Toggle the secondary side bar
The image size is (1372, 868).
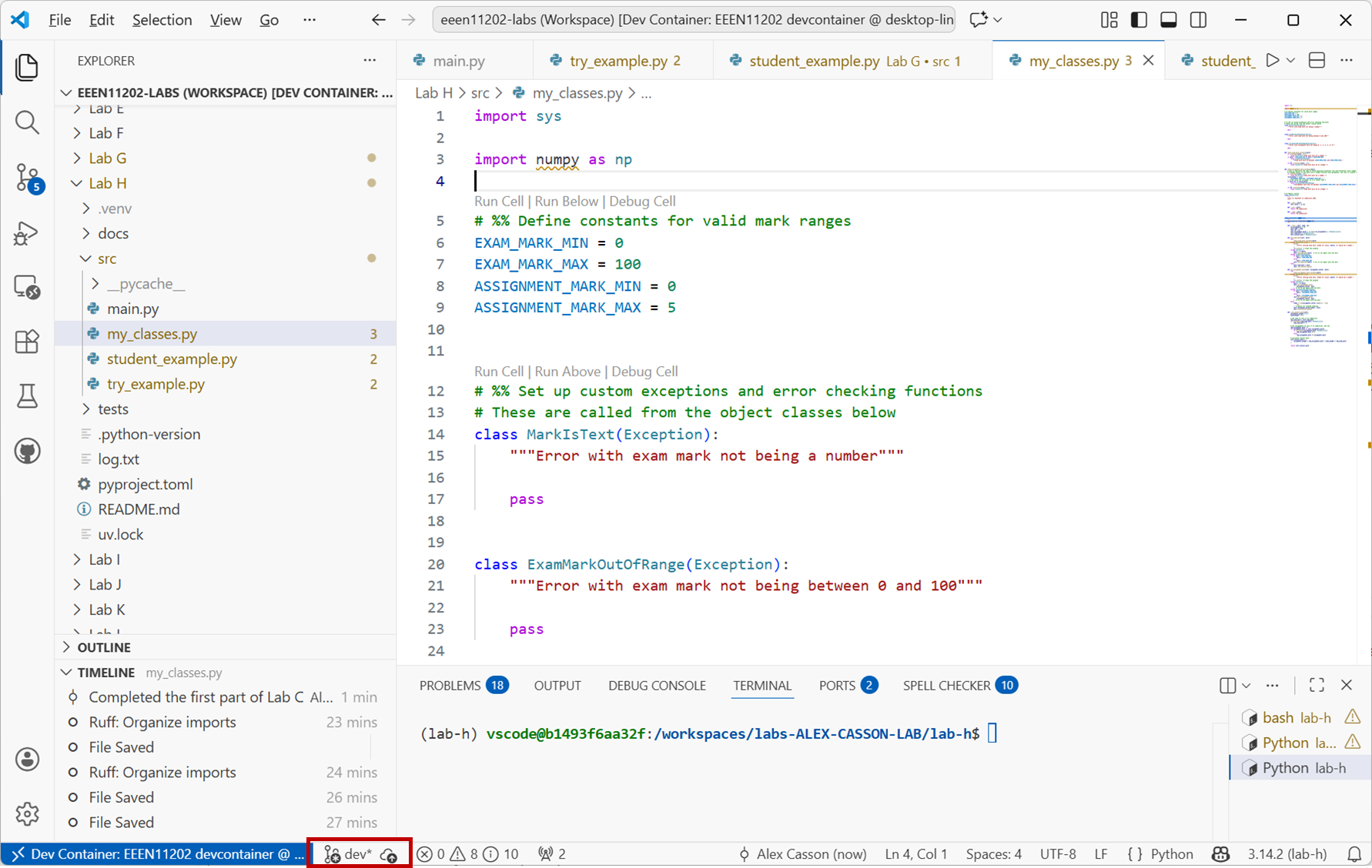1198,20
